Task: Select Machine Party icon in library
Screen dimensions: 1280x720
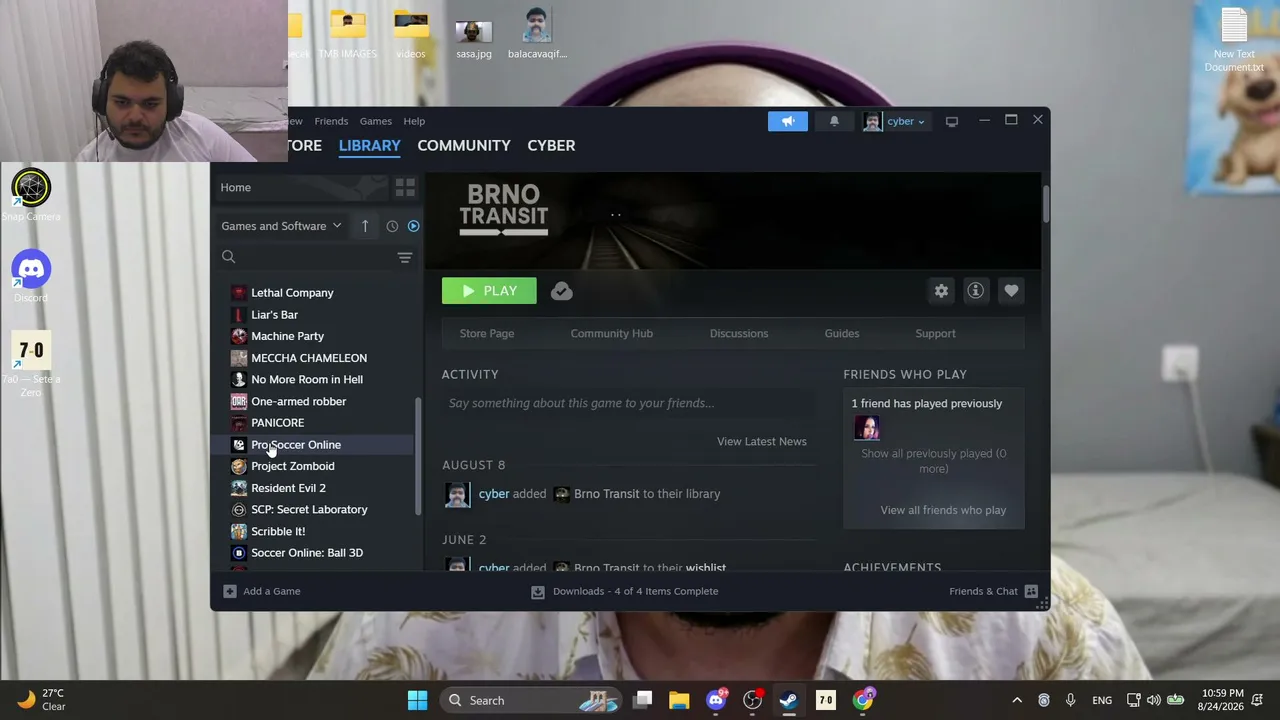Action: coord(238,336)
